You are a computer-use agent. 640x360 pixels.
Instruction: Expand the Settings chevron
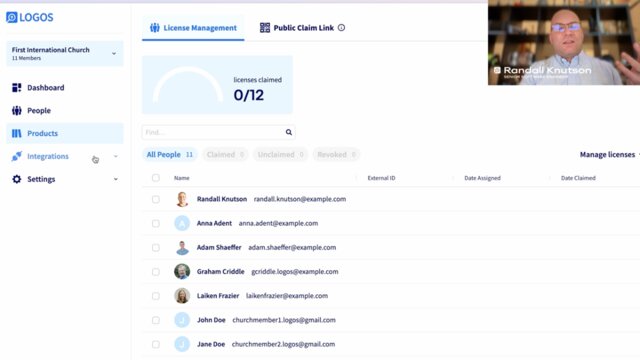pyautogui.click(x=116, y=179)
